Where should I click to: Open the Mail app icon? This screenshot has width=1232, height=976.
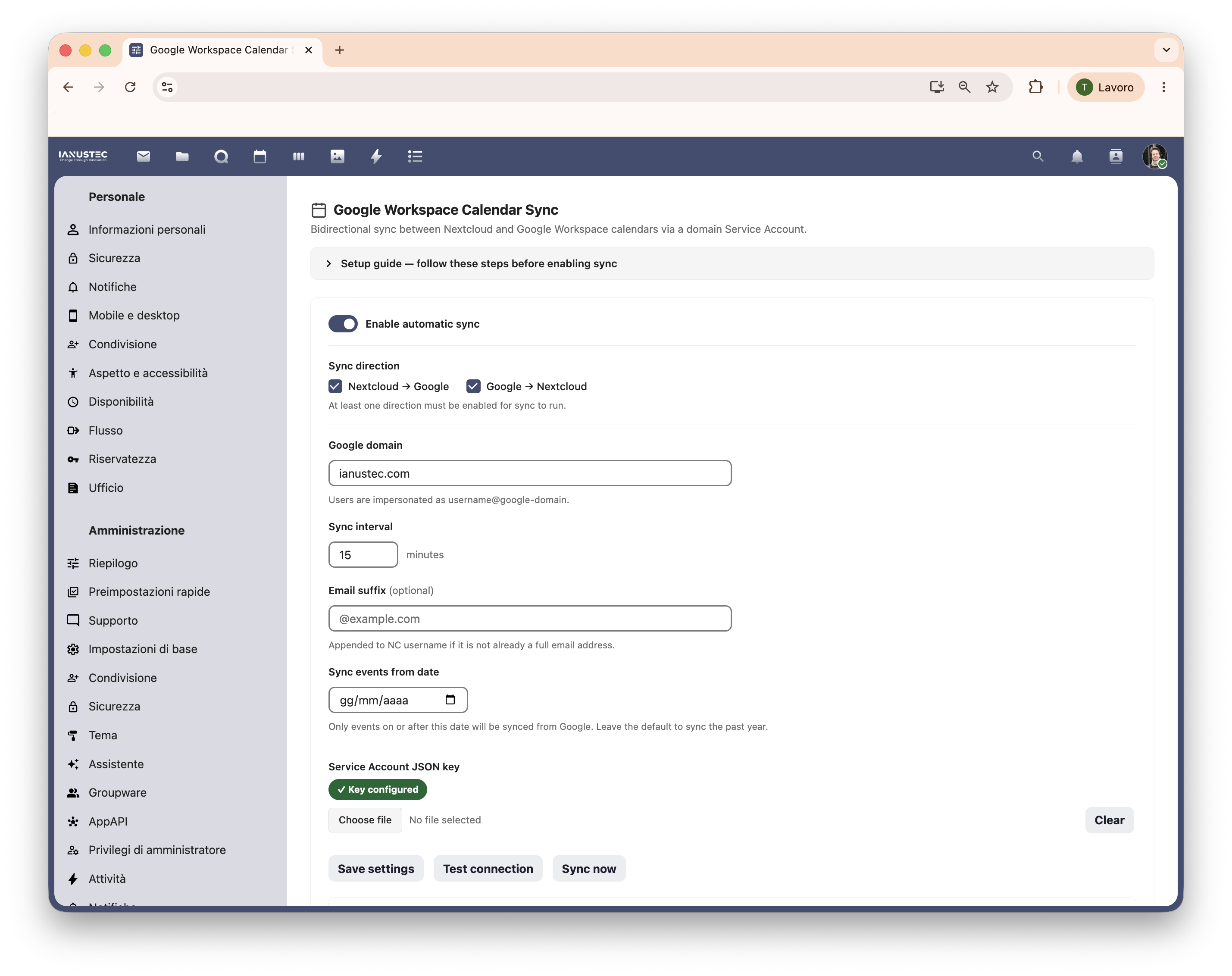tap(144, 156)
